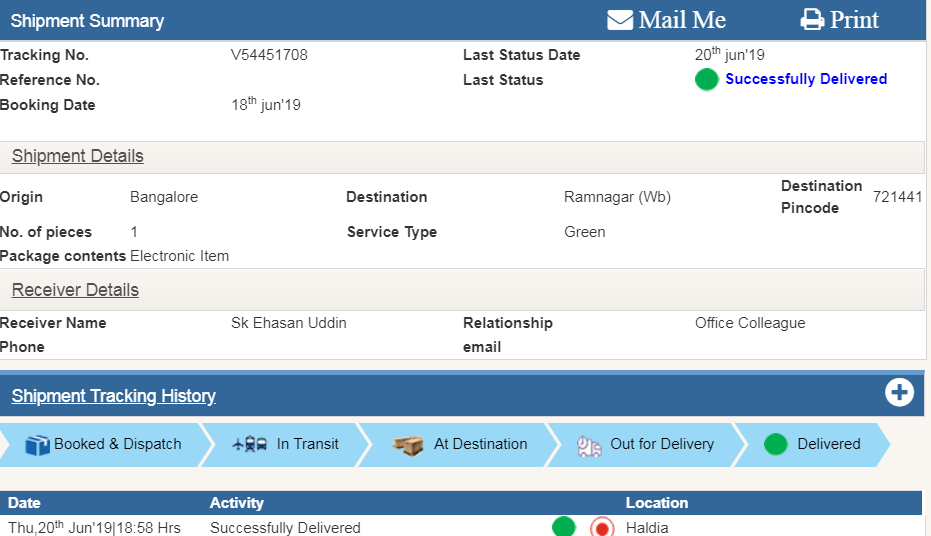Click the Booked & Dispatch box icon
The width and height of the screenshot is (931, 536).
click(x=37, y=444)
